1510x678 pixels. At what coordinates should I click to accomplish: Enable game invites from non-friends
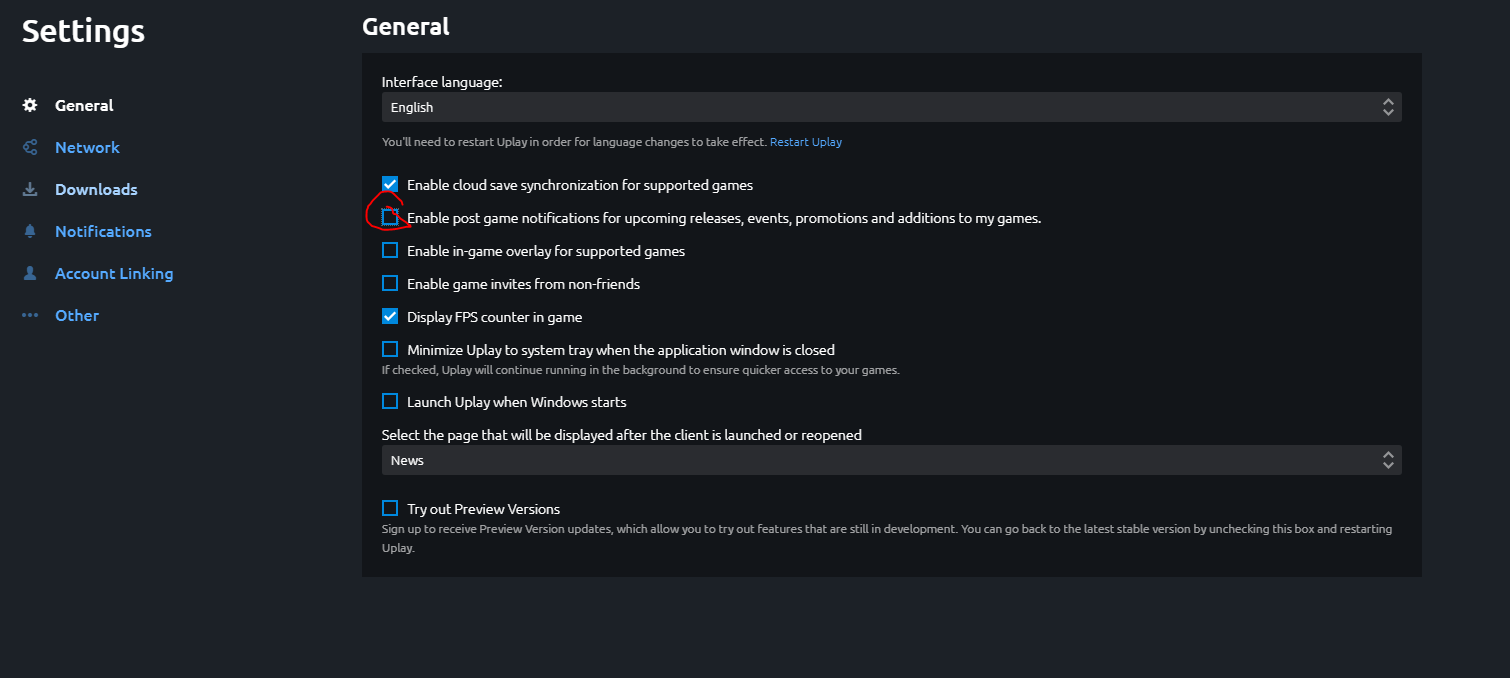390,283
